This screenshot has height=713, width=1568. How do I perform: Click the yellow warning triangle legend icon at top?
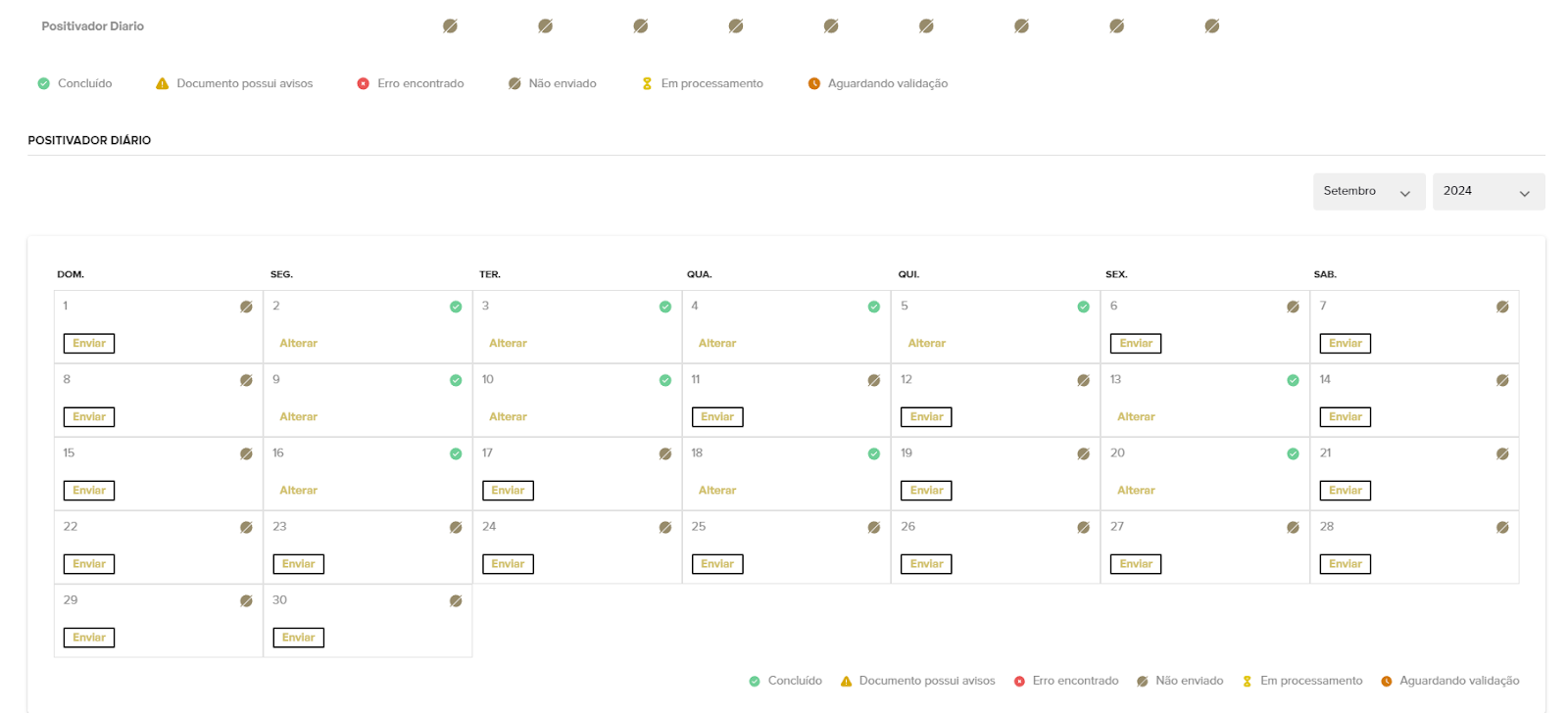(x=163, y=84)
